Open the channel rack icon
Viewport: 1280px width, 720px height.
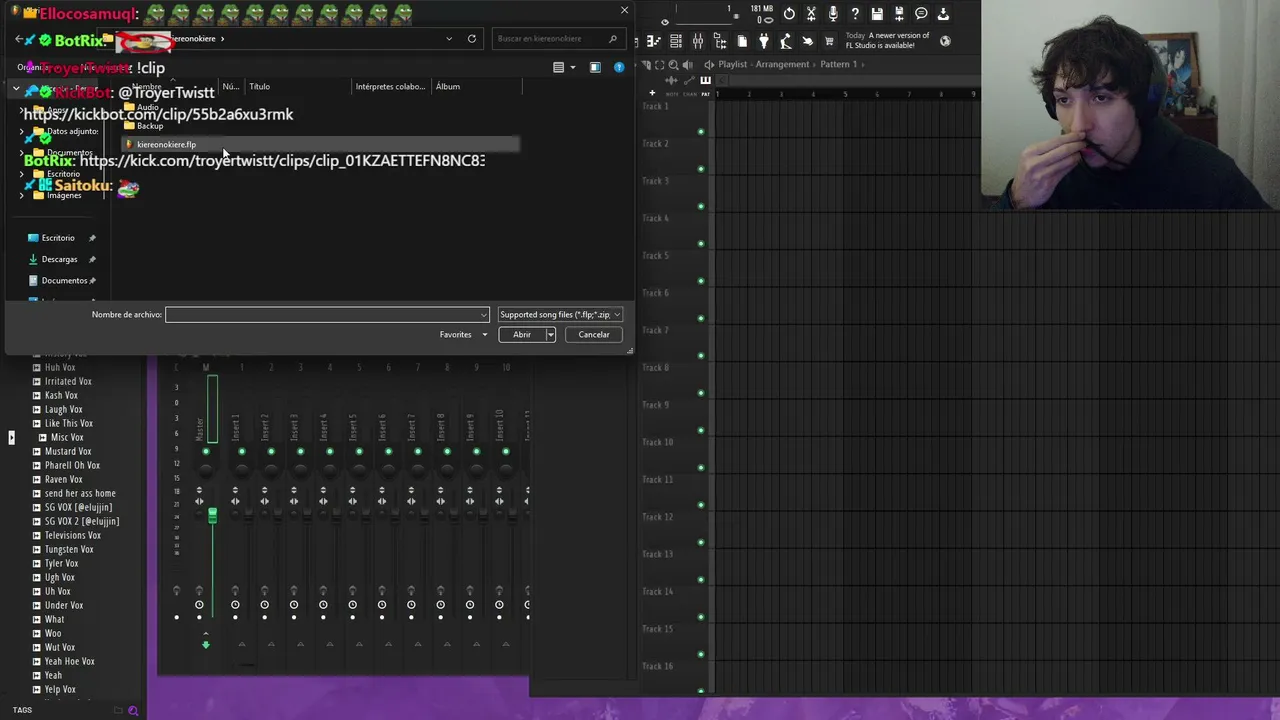coord(676,41)
